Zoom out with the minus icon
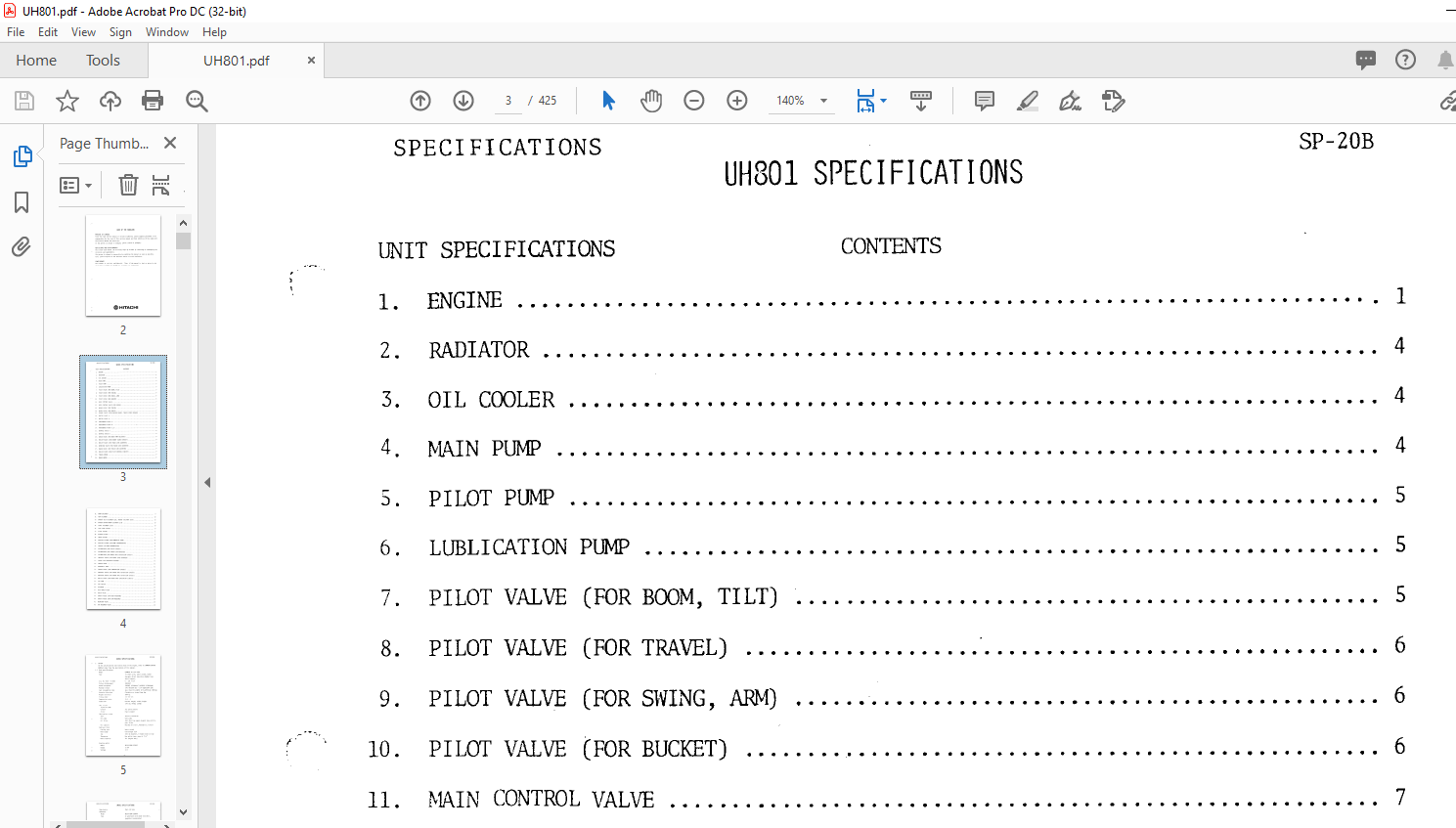Image resolution: width=1456 pixels, height=828 pixels. (x=694, y=101)
